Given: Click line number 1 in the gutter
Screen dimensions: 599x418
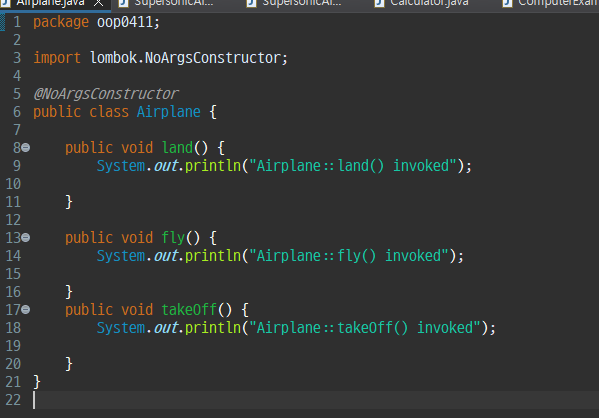Looking at the screenshot, I should (17, 22).
